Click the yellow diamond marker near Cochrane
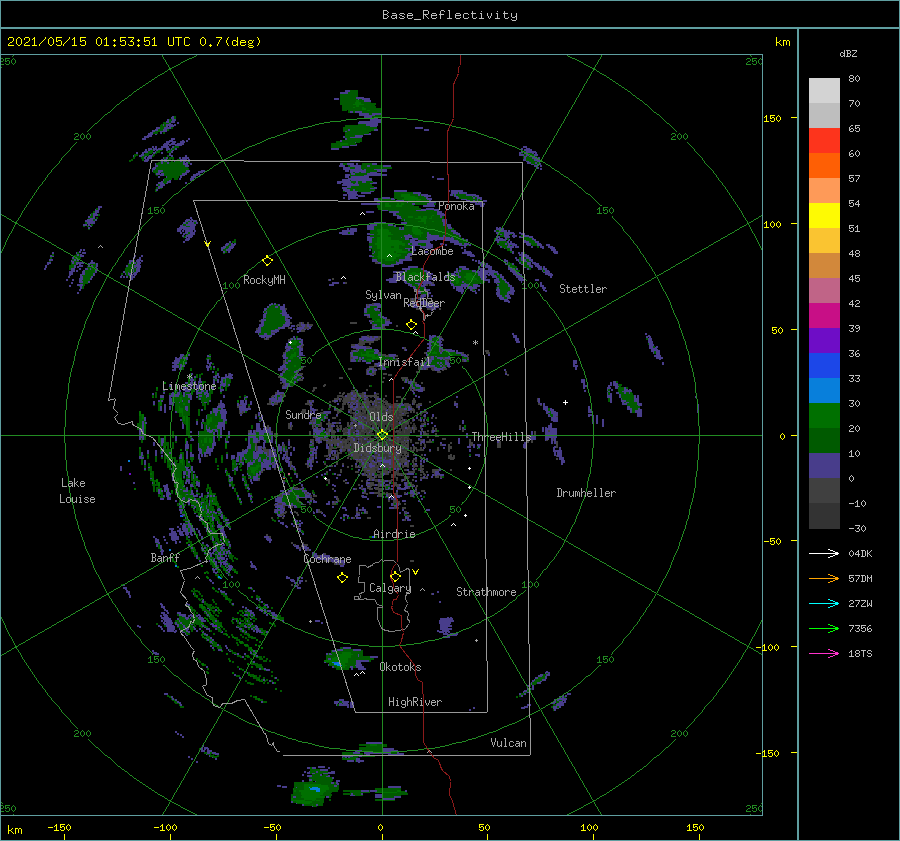This screenshot has width=900, height=841. [342, 578]
